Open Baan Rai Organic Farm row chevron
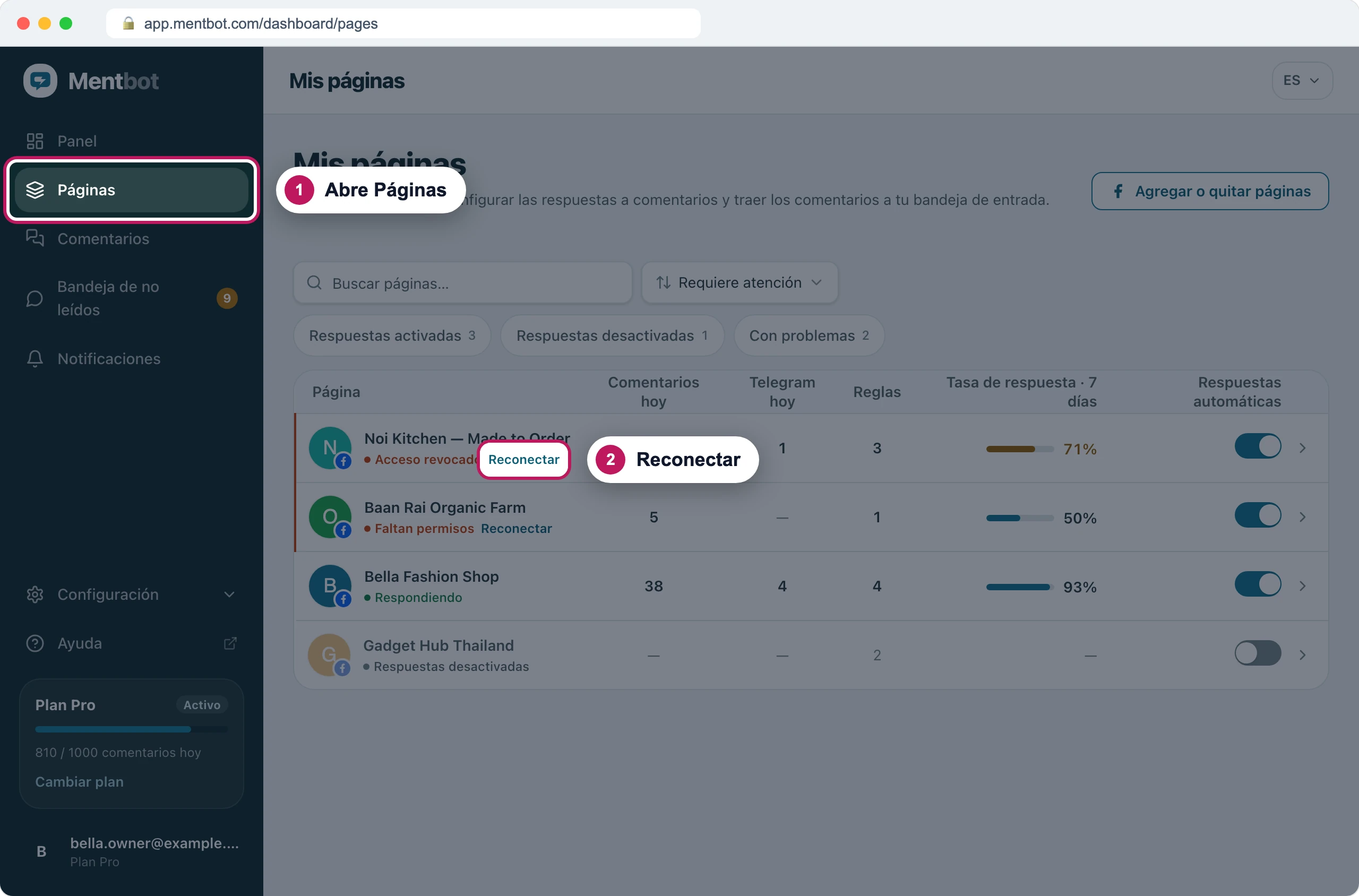The width and height of the screenshot is (1359, 896). pos(1302,516)
